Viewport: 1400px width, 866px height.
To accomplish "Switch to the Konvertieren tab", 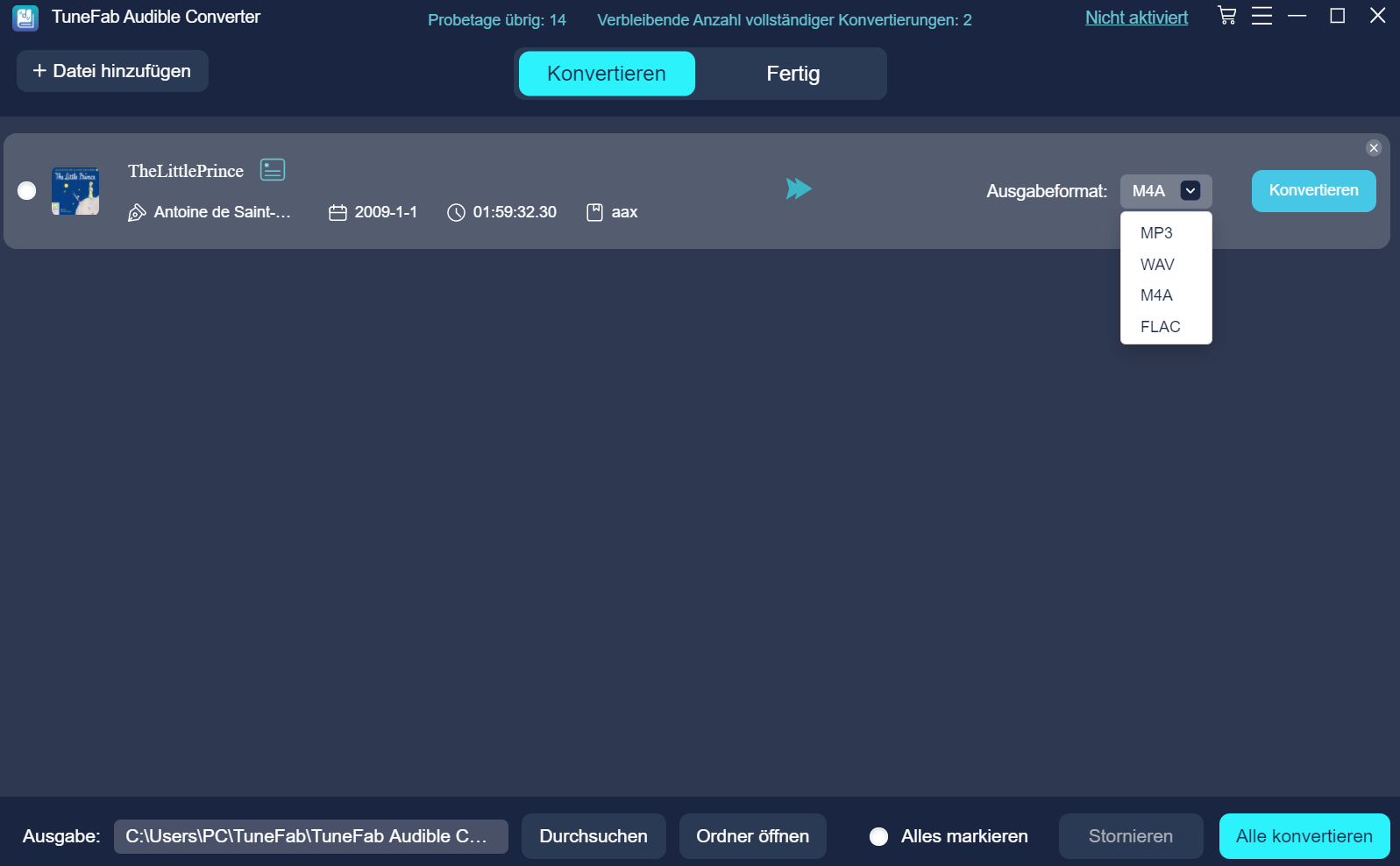I will click(607, 74).
